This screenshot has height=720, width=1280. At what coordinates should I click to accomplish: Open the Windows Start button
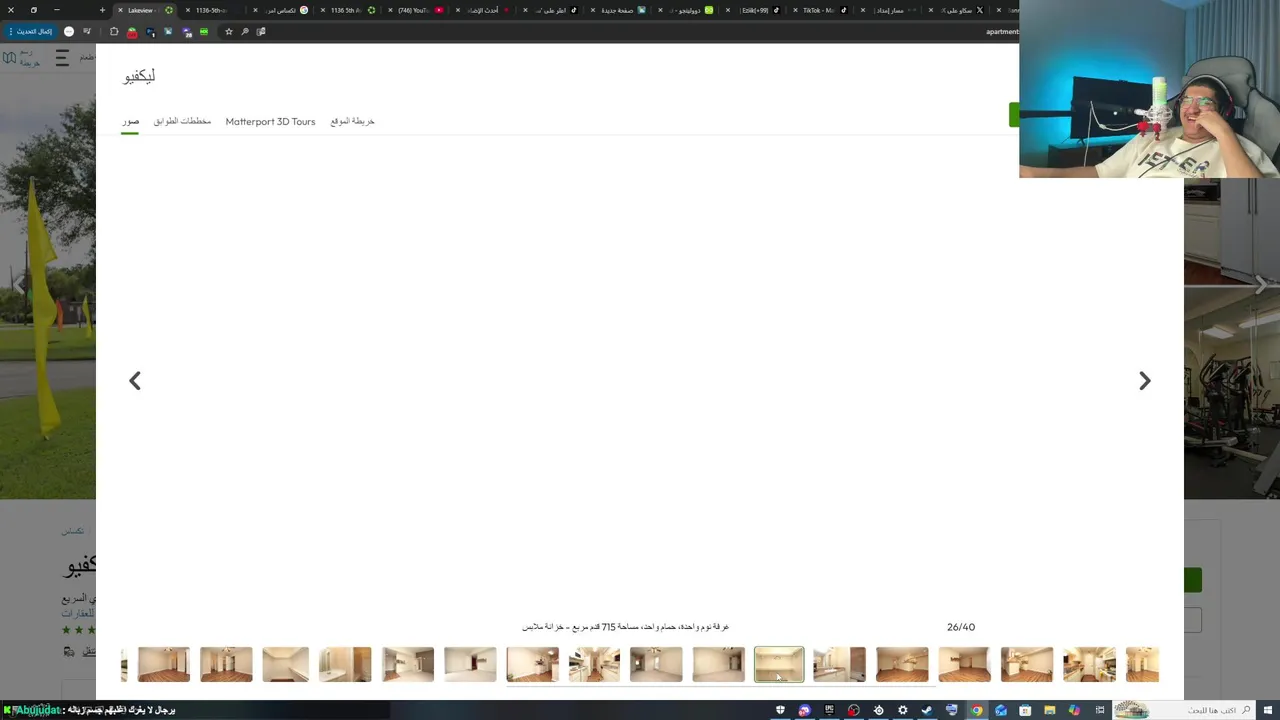coord(1268,710)
